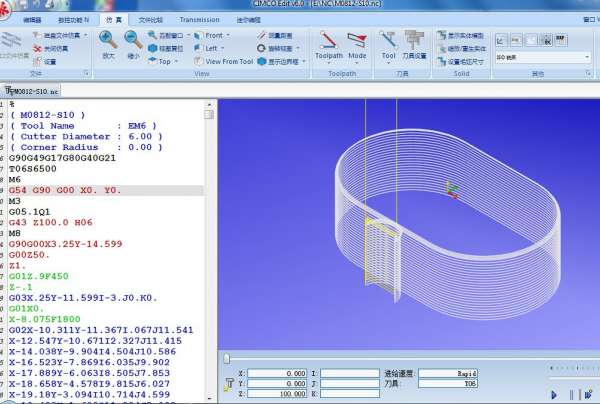Click the zoom out (缩小) magnifier icon

(x=133, y=40)
